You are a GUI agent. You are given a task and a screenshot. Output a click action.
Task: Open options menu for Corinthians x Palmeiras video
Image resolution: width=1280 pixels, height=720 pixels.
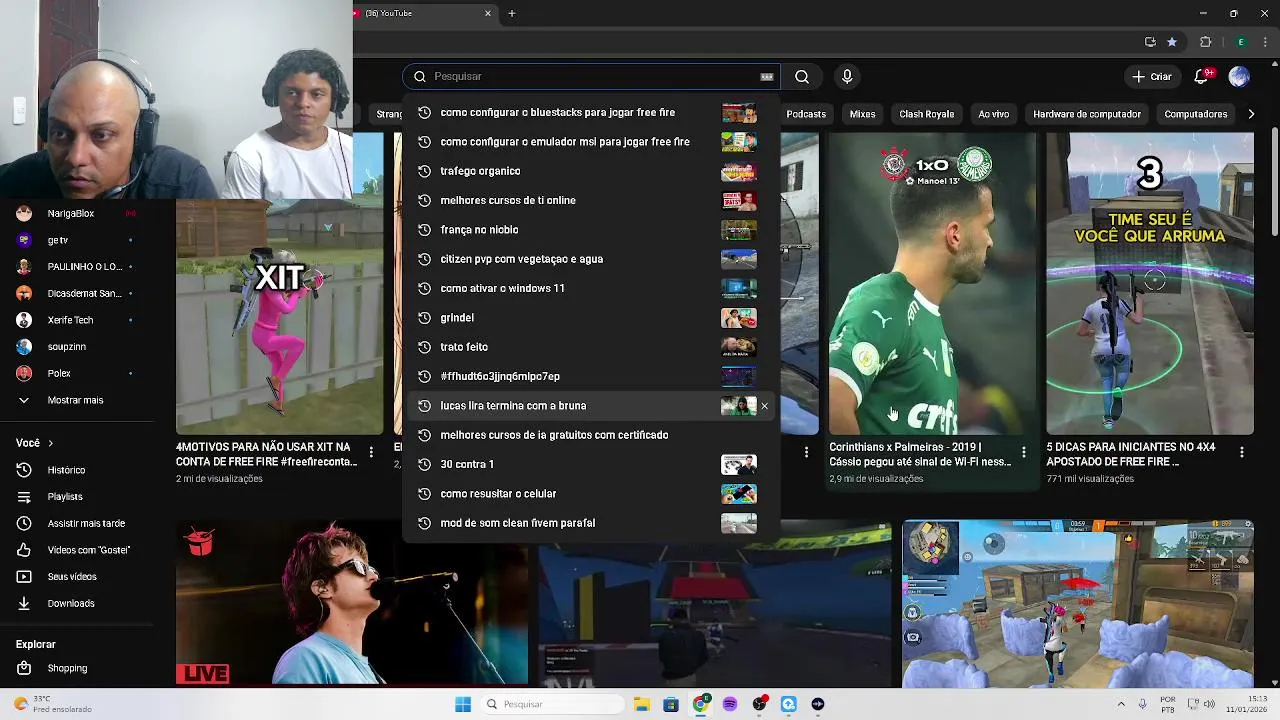click(1023, 453)
